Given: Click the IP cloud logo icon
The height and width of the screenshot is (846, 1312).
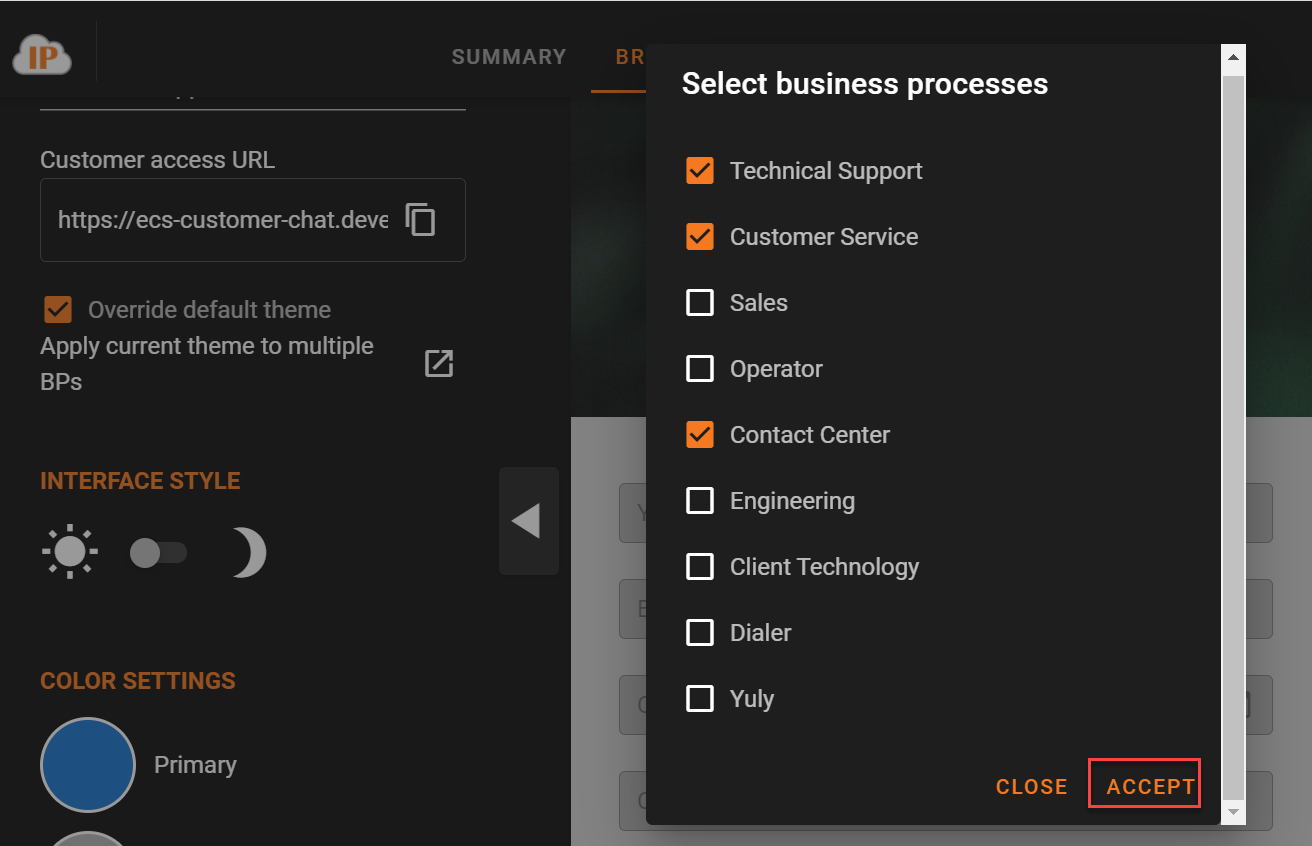Looking at the screenshot, I should pos(42,57).
